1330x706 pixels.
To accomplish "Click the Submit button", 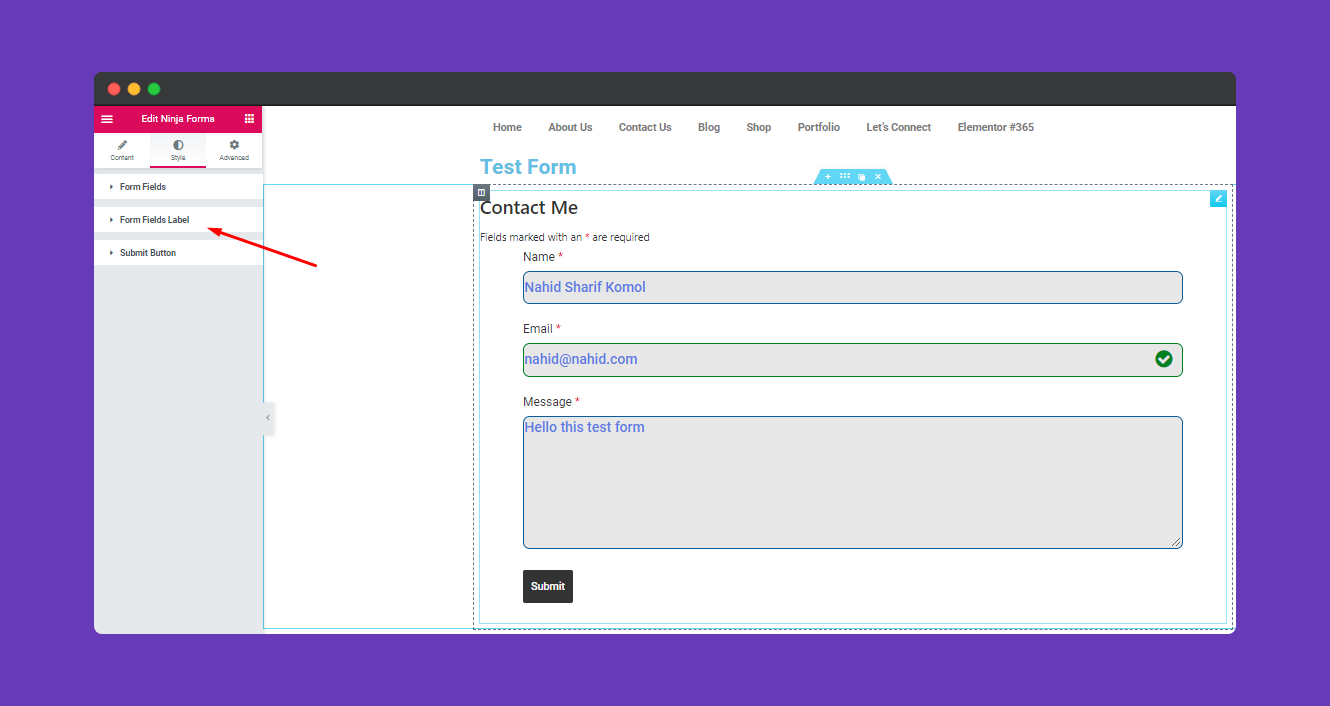I will tap(548, 586).
